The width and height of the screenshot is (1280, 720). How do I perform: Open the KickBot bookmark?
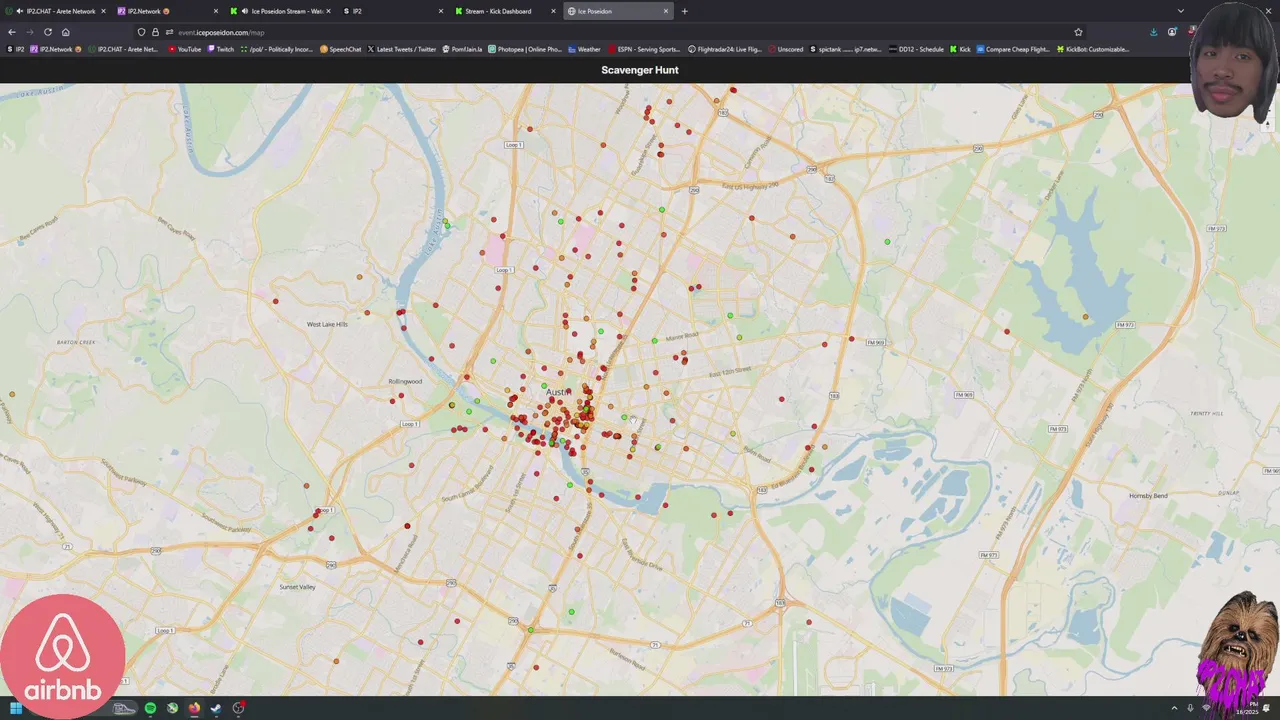[x=1093, y=49]
